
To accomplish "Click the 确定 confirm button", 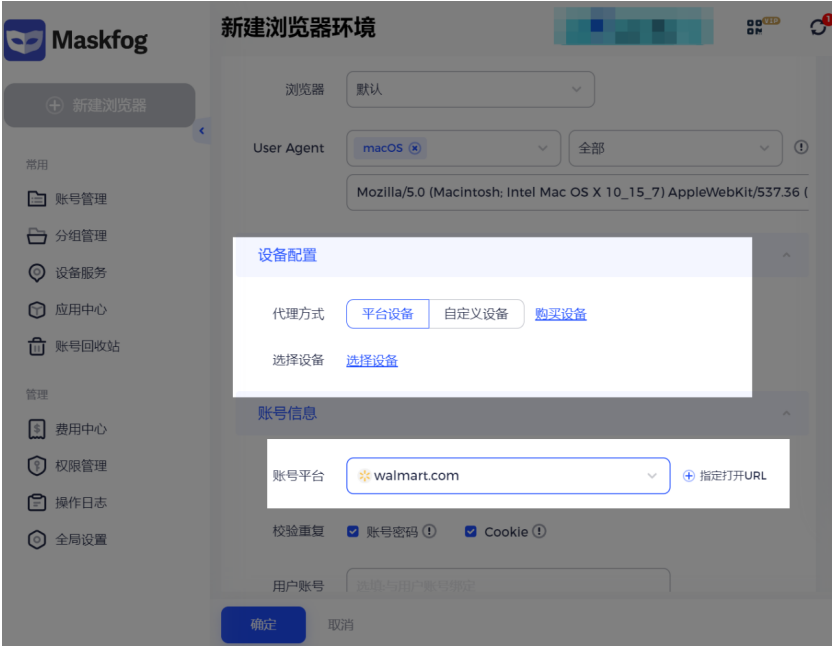I will click(263, 625).
